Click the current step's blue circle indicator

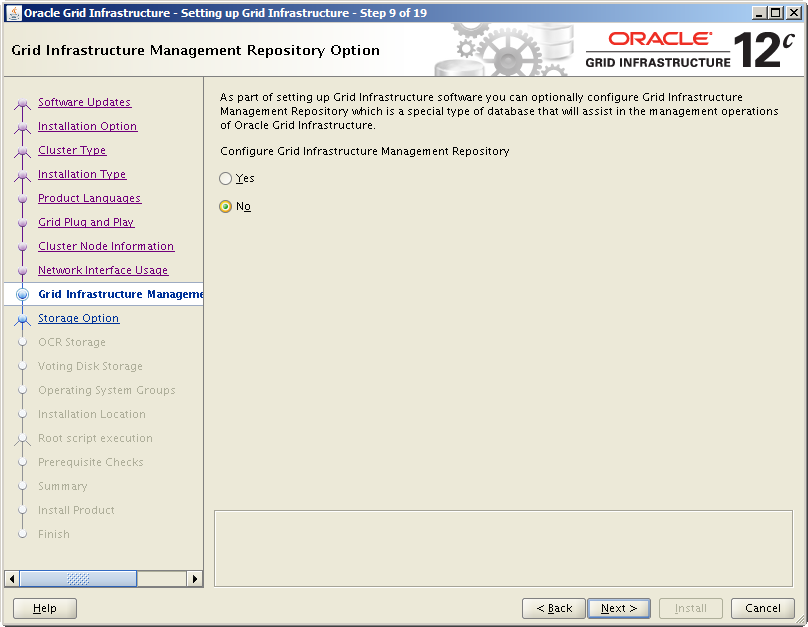pos(23,295)
